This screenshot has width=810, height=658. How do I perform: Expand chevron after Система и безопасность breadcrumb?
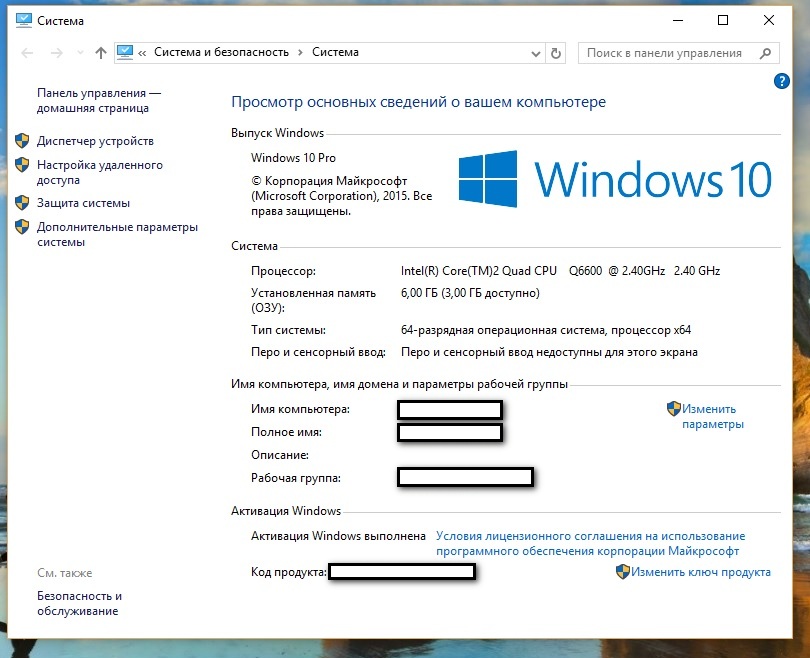tap(300, 53)
